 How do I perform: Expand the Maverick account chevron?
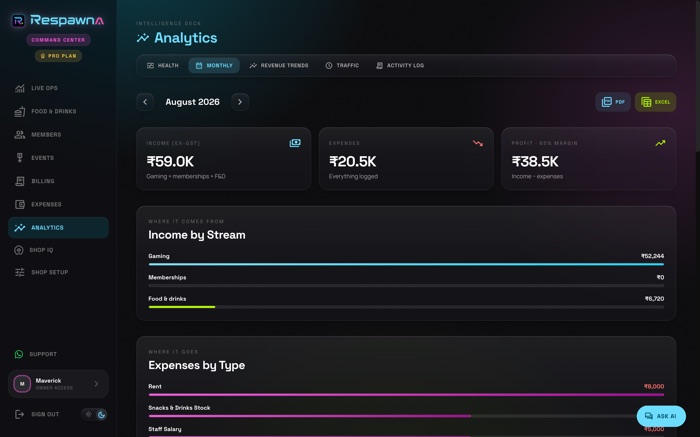point(96,384)
